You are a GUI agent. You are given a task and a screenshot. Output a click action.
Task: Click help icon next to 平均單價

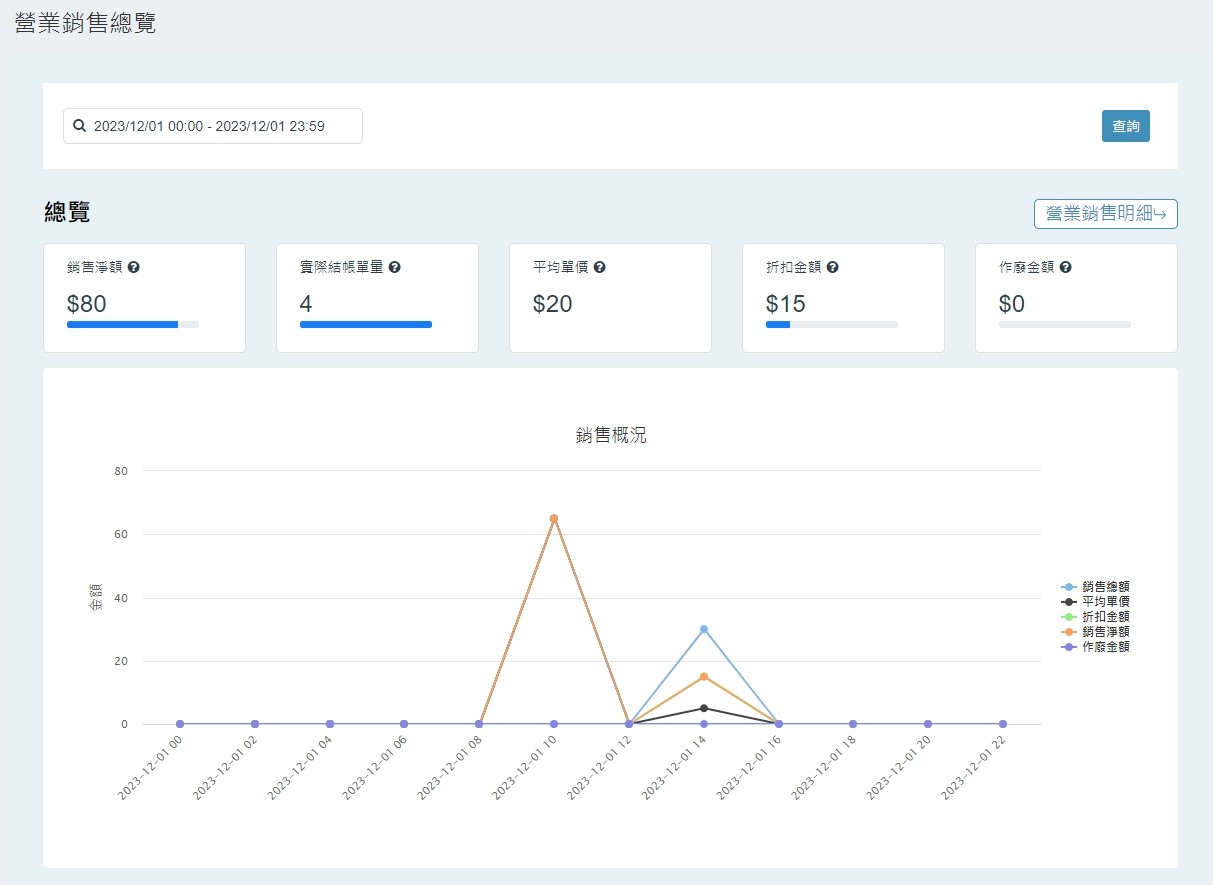coord(600,268)
